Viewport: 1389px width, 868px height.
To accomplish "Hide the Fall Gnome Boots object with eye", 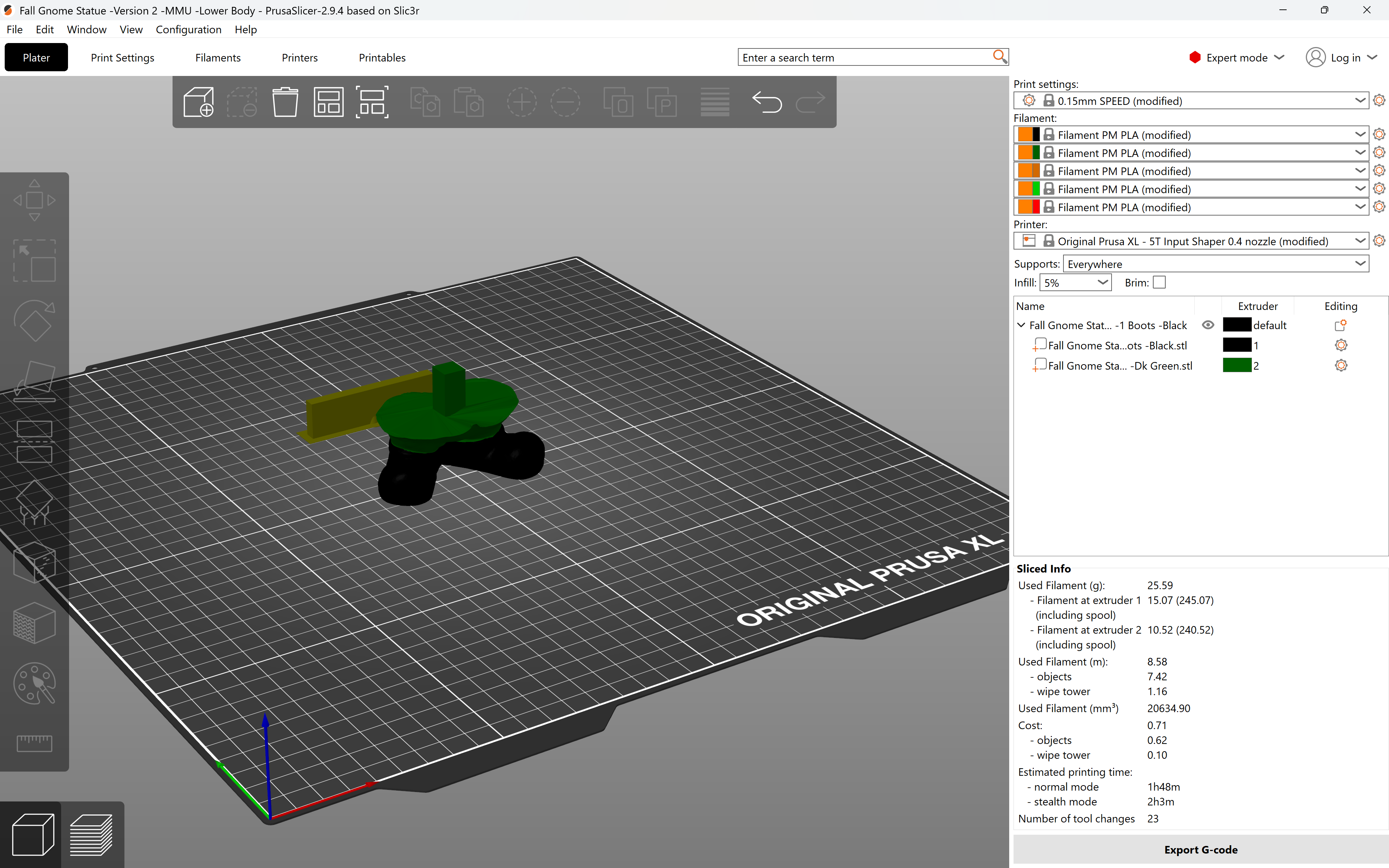I will point(1208,325).
